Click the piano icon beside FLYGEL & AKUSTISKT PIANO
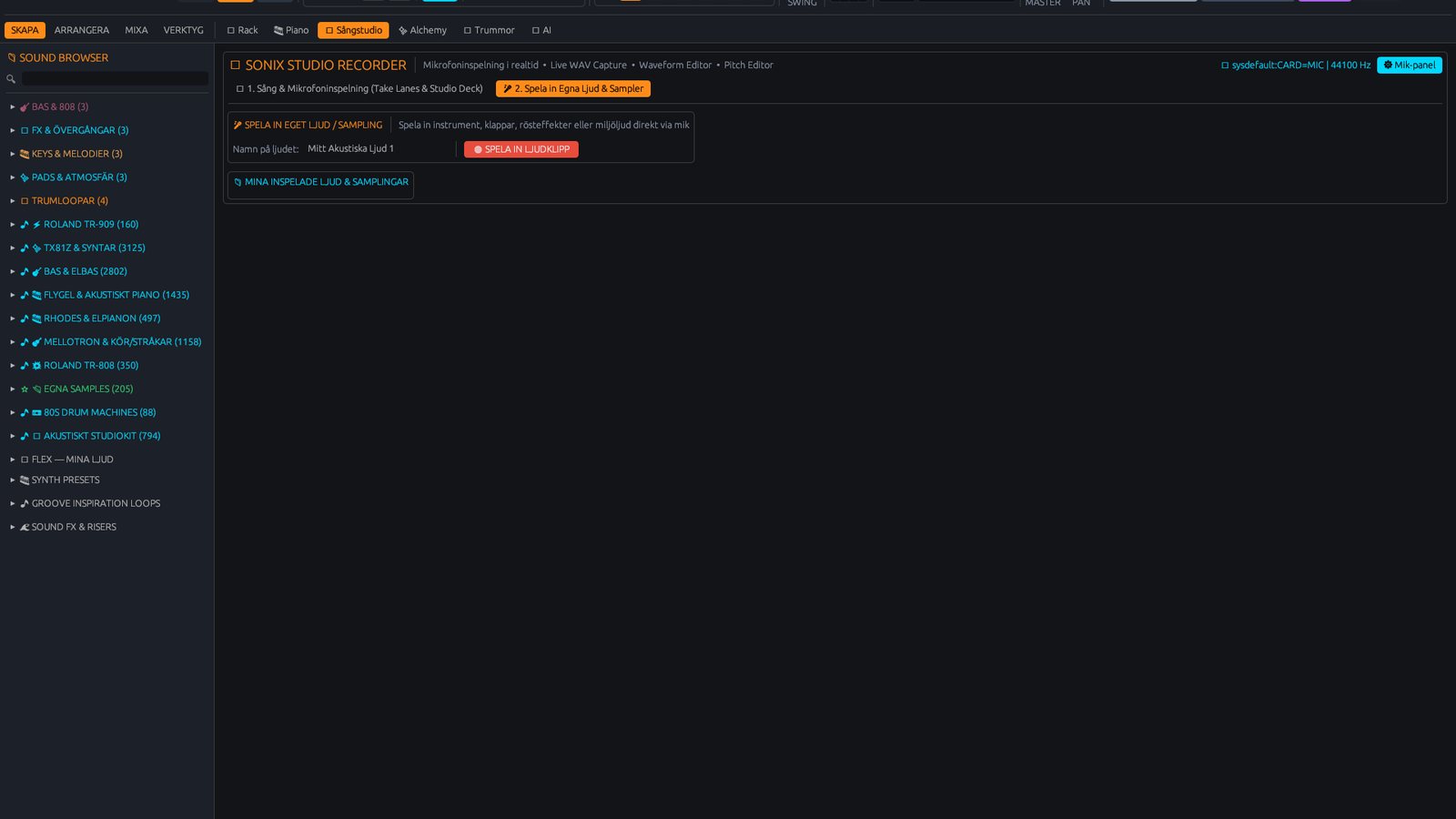1456x819 pixels. point(36,295)
